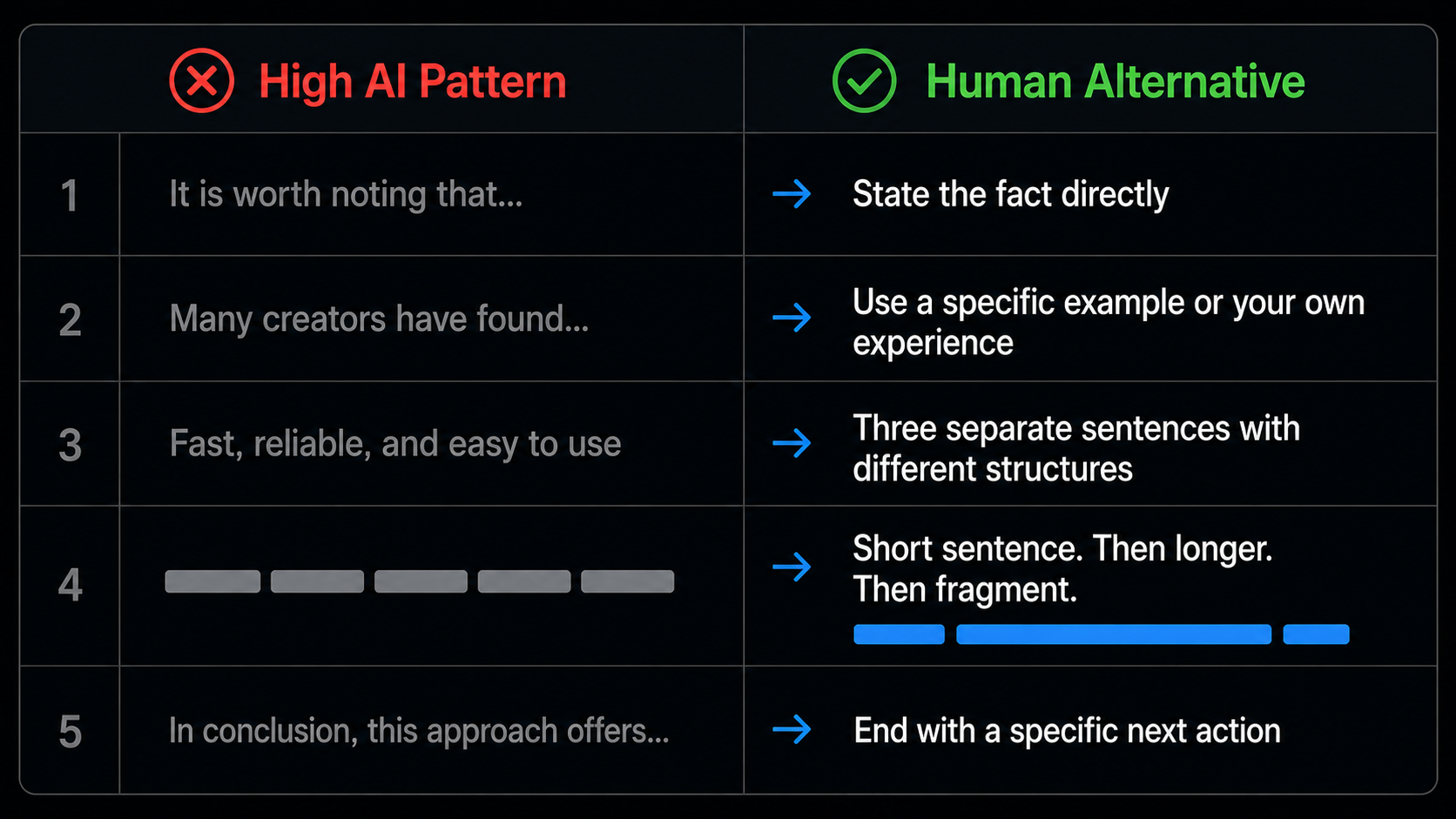Screen dimensions: 1456x819
Task: Click 'End with a specific next action'
Action: pos(1067,730)
